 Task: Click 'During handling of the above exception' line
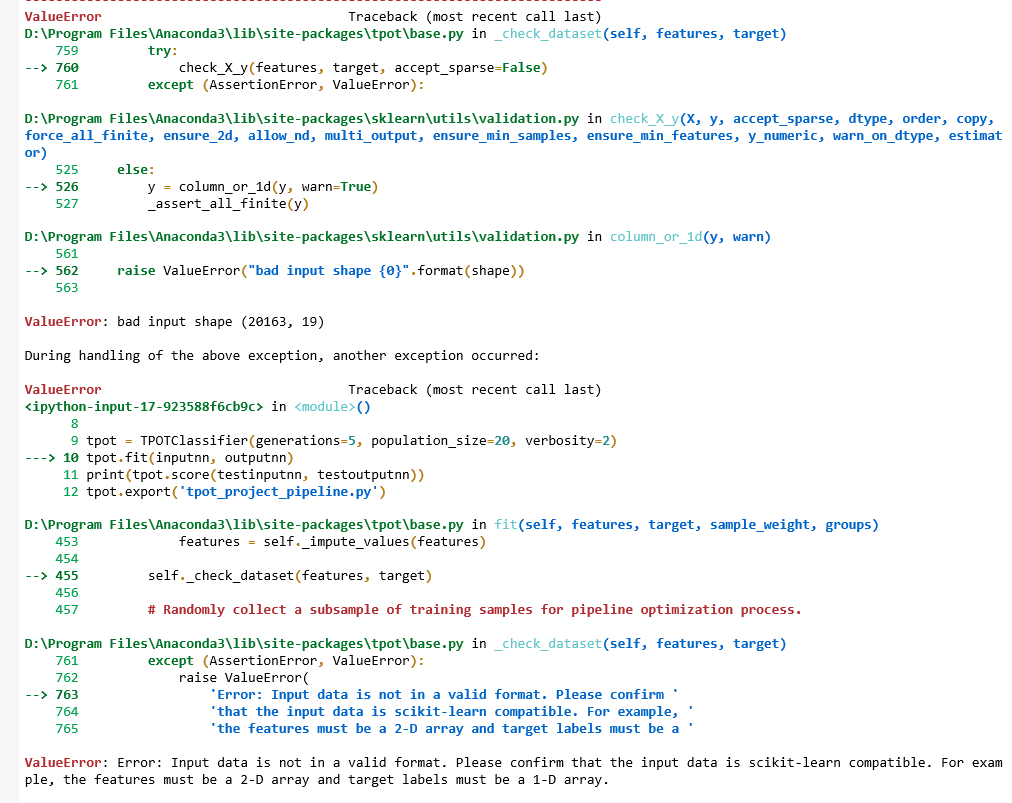click(281, 356)
